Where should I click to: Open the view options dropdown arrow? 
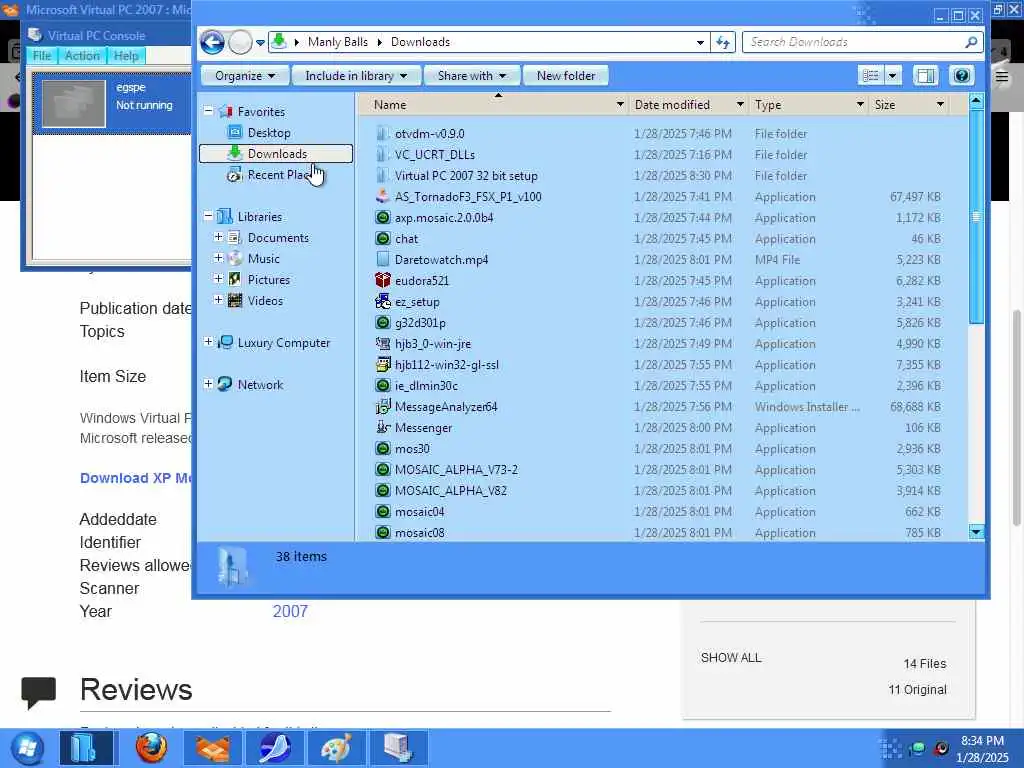(x=893, y=76)
